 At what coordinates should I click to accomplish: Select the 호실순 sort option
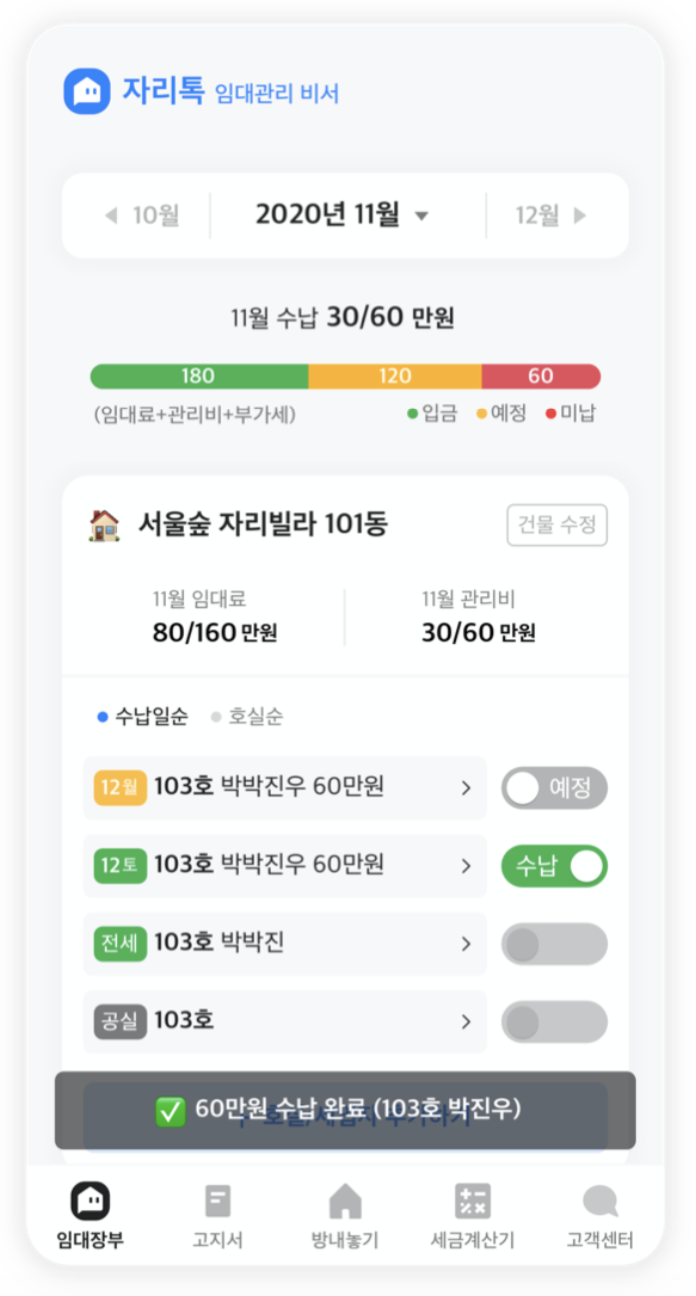247,717
